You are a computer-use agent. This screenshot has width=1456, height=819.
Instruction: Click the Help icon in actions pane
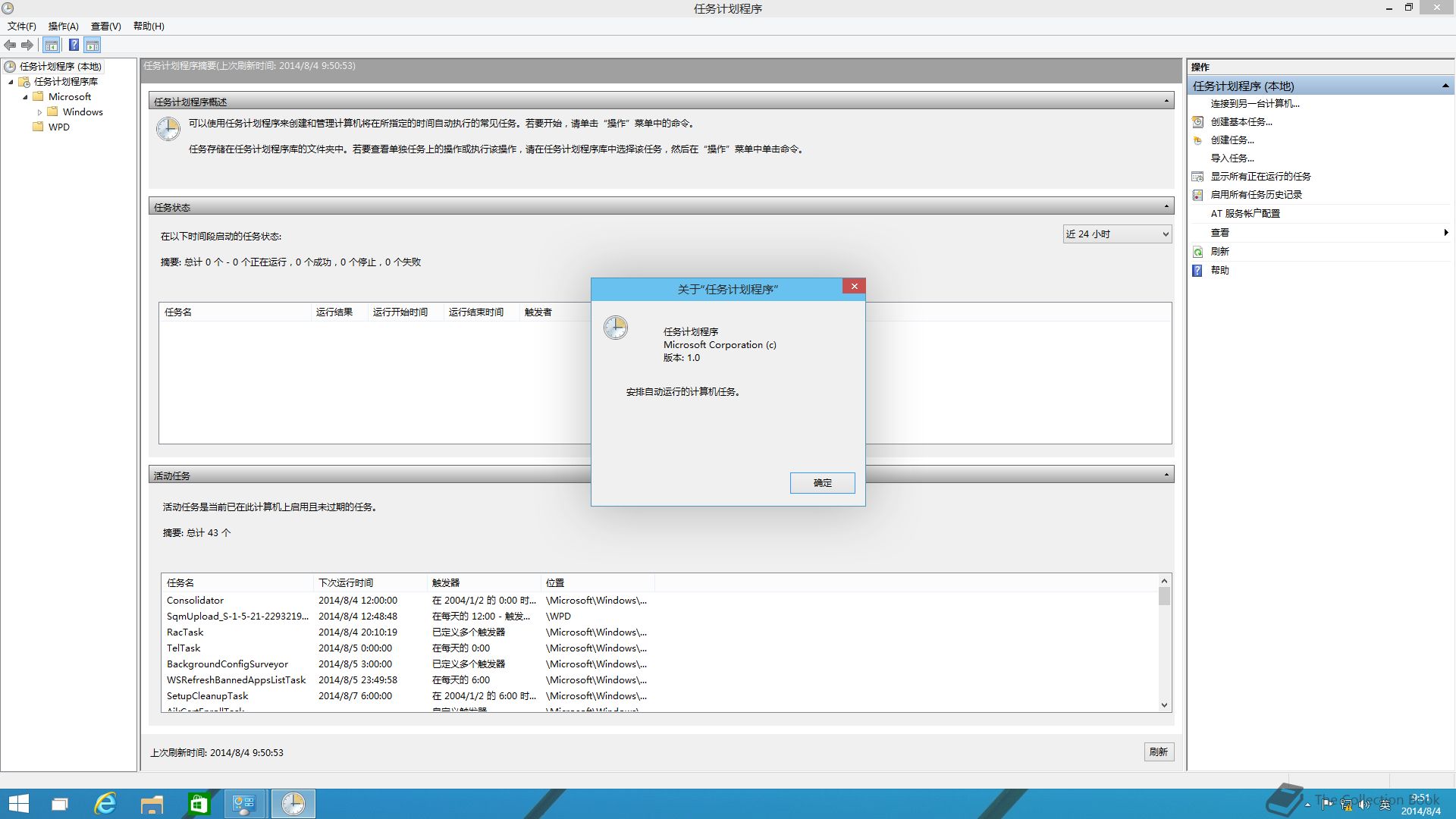click(1198, 271)
